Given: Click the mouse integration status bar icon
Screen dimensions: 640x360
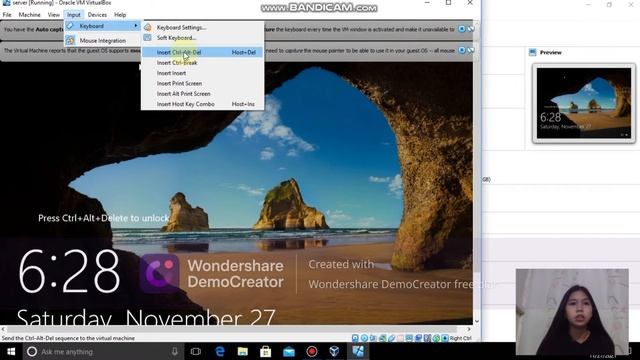Looking at the screenshot, I should click(x=436, y=338).
